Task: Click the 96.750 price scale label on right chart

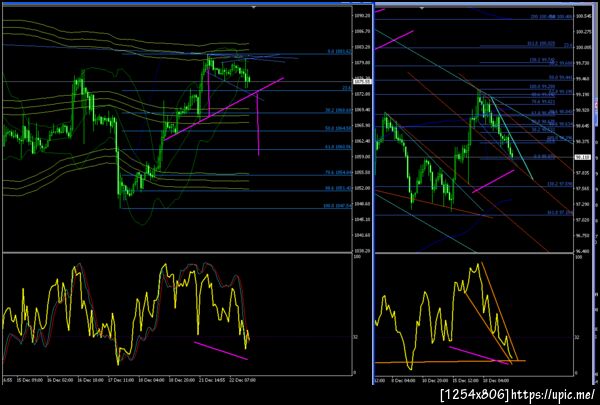Action: 583,236
